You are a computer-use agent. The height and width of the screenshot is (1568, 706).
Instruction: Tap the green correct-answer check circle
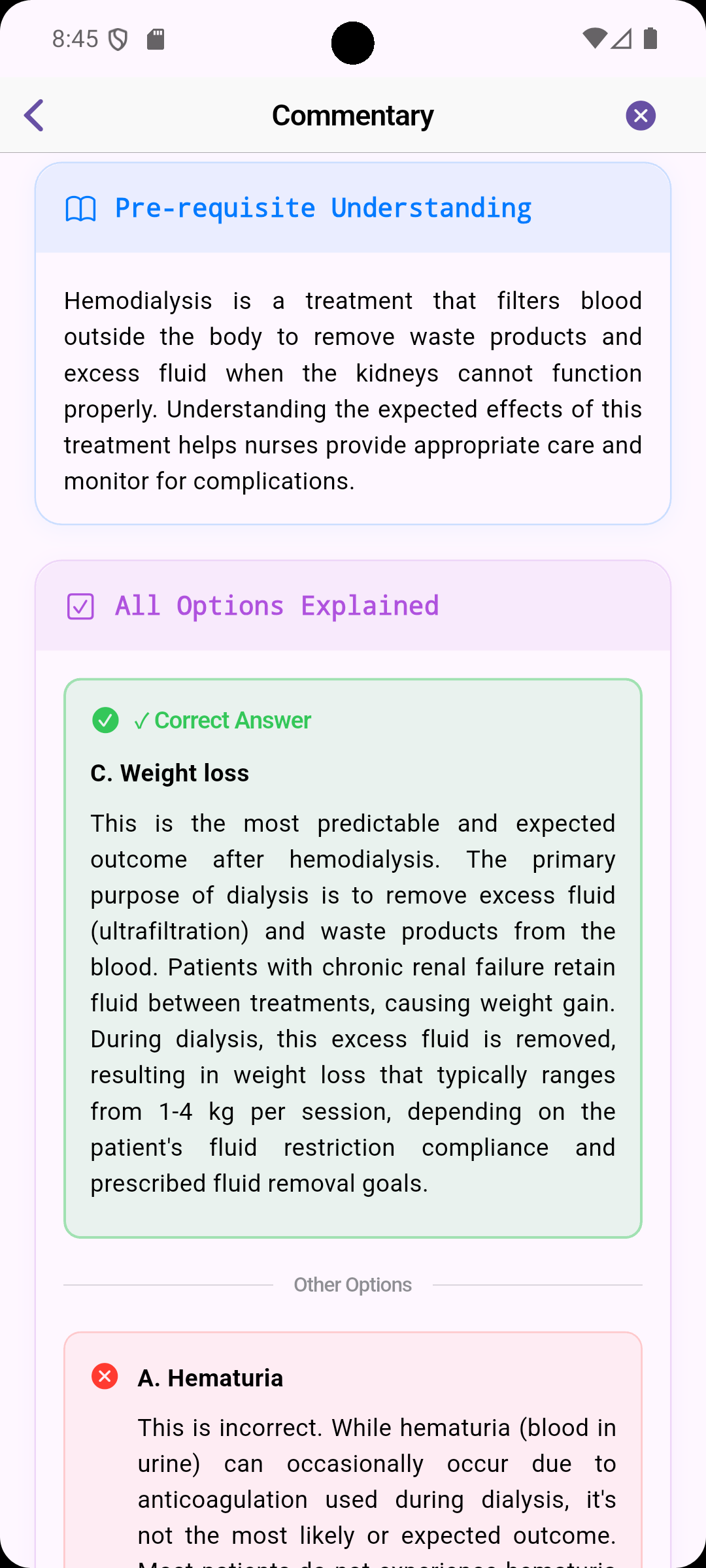(x=105, y=721)
